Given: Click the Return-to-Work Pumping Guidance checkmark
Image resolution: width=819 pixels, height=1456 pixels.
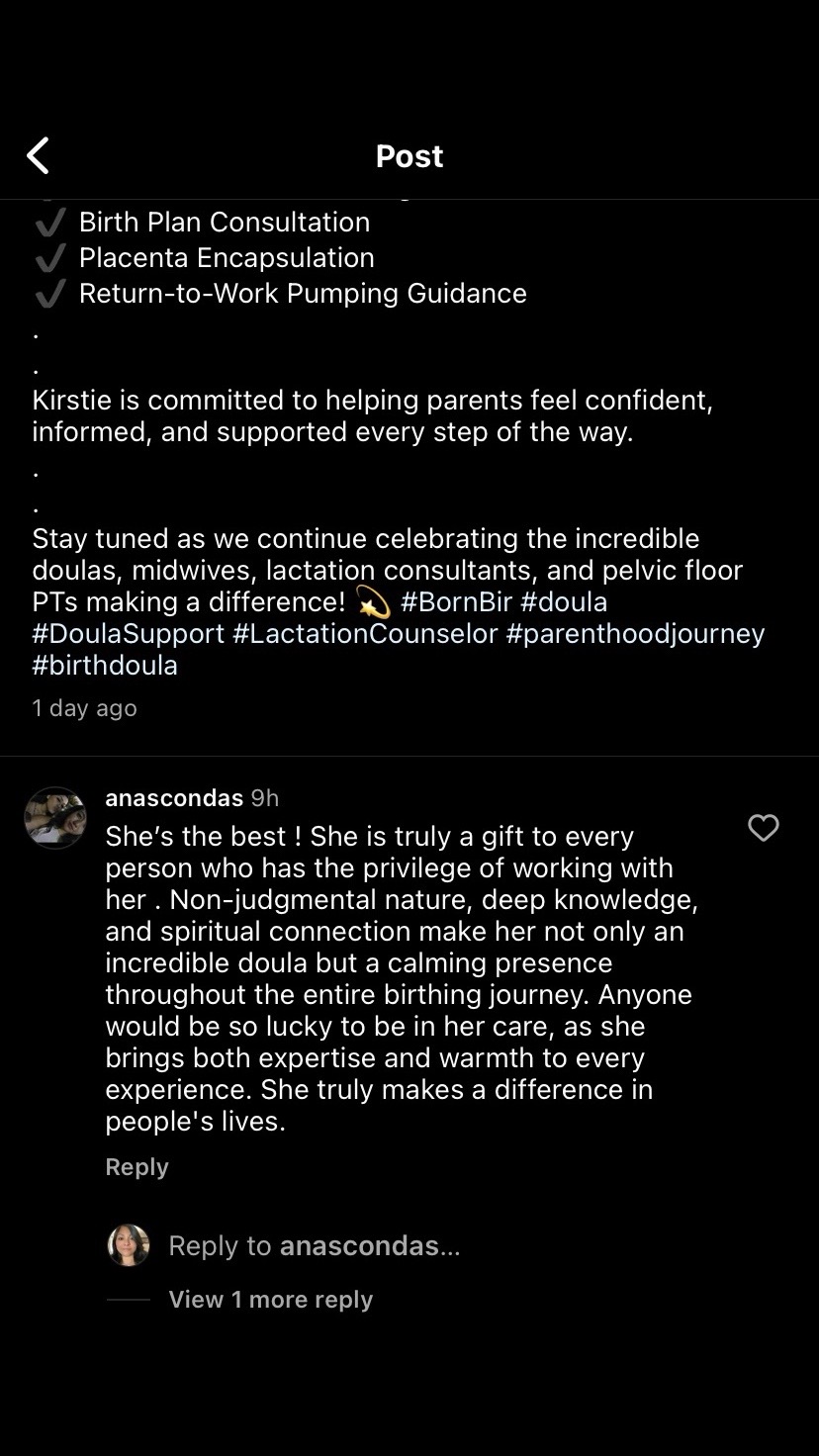Looking at the screenshot, I should tap(49, 294).
